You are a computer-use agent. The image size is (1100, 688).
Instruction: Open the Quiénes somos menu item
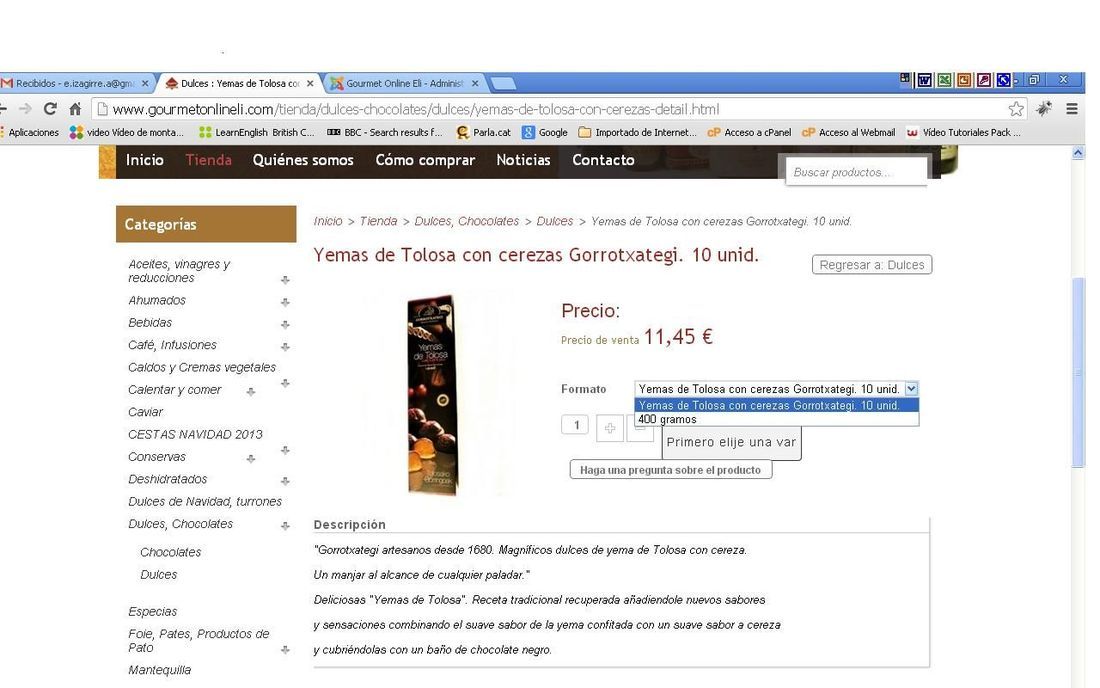pos(303,160)
